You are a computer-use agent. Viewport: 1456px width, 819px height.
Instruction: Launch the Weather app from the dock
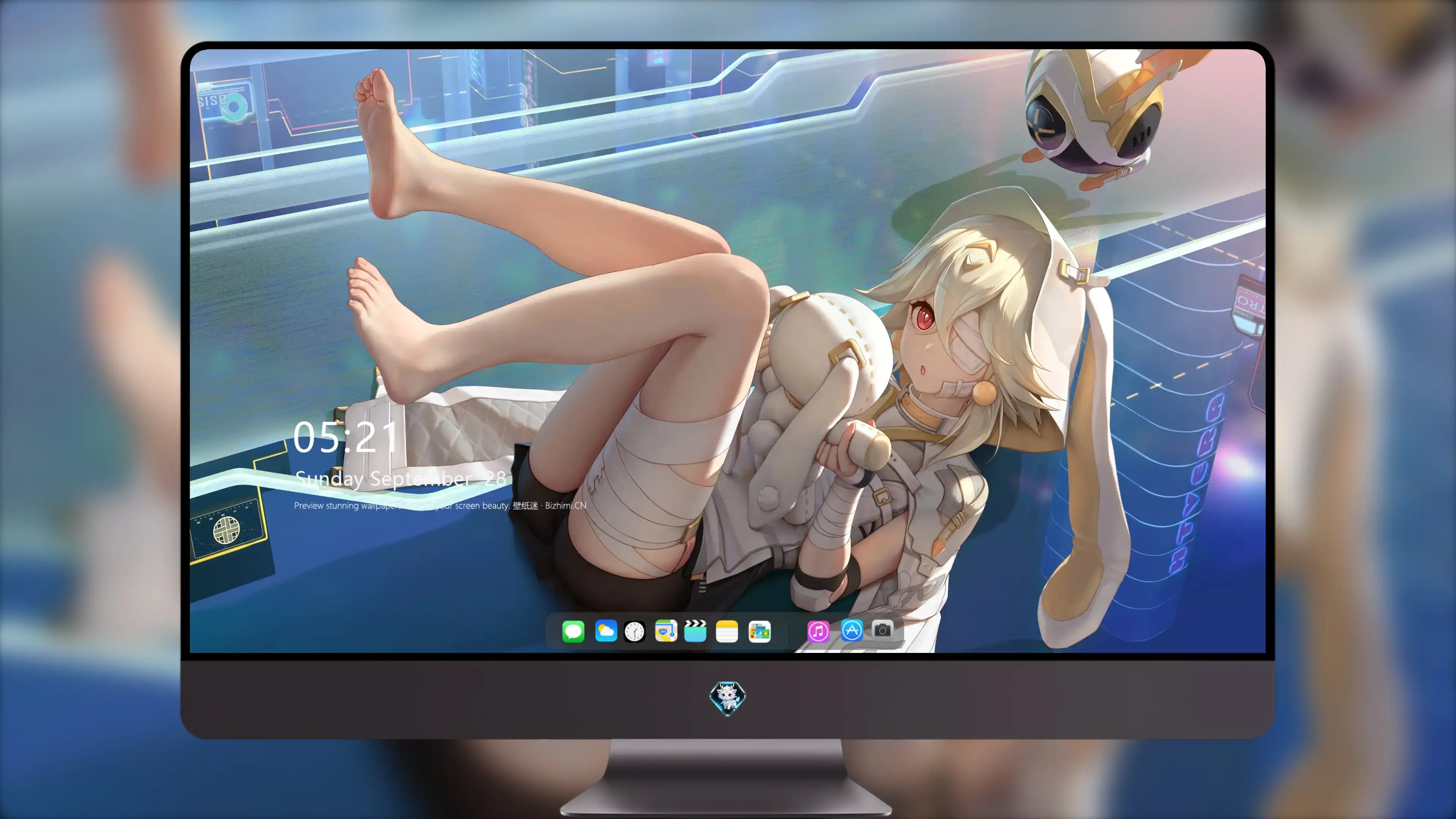click(606, 631)
